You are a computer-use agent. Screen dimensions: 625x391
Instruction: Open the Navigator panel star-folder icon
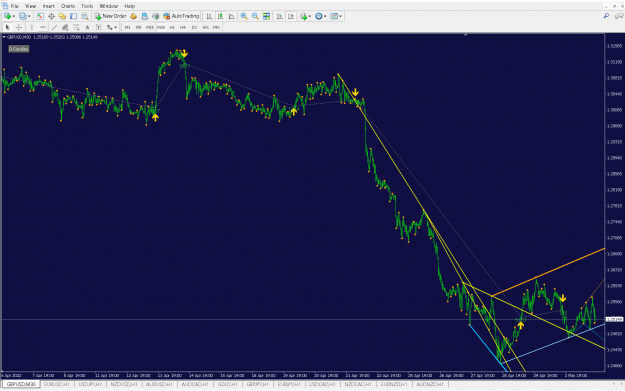62,16
